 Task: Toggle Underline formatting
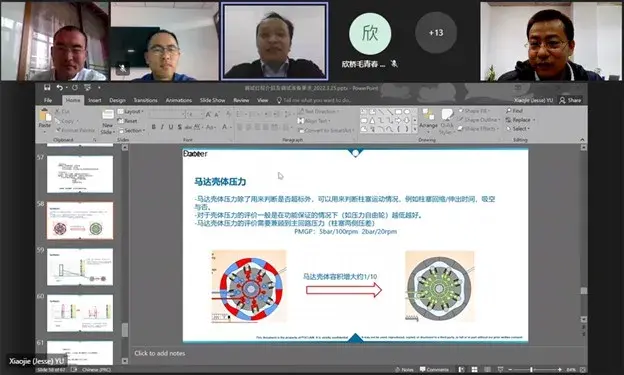pos(171,127)
